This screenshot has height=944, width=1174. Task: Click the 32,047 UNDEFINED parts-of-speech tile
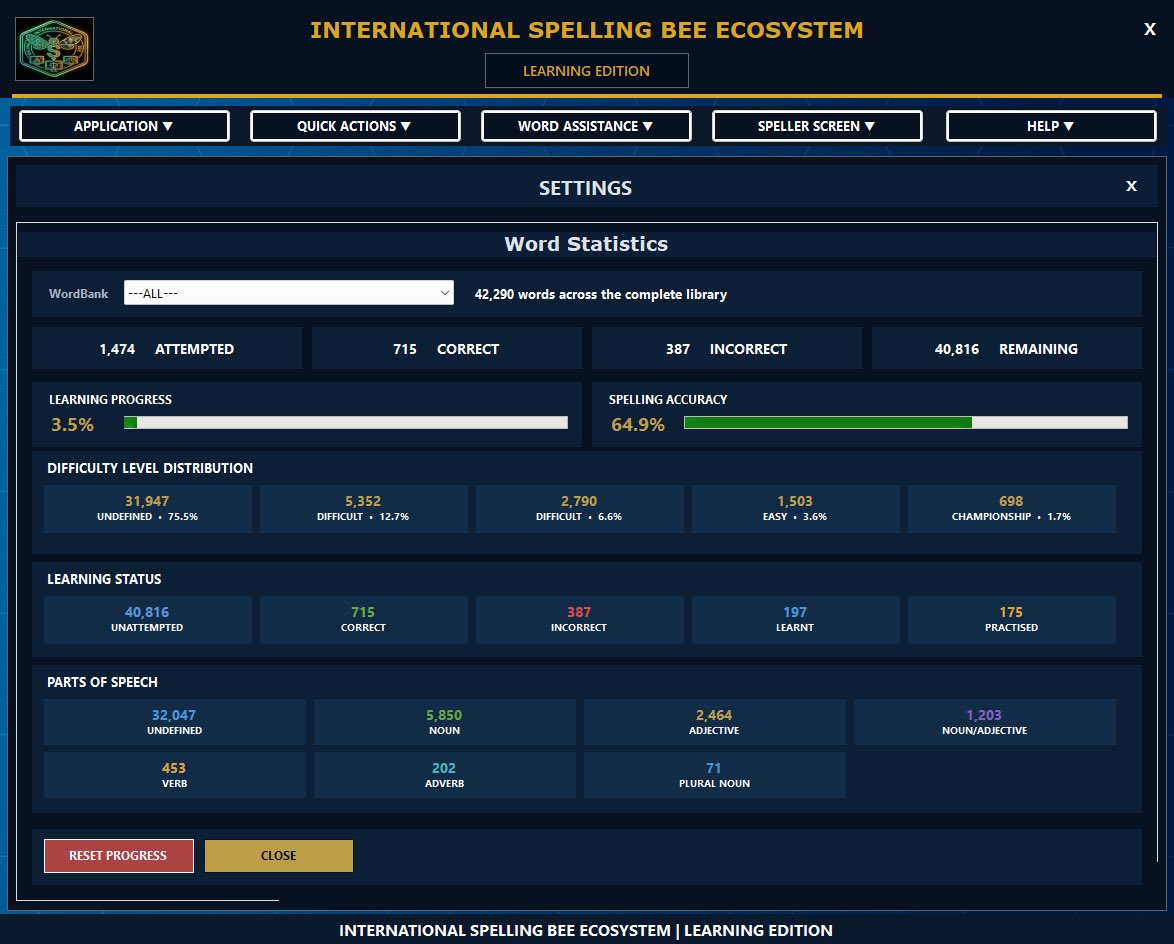pos(174,722)
